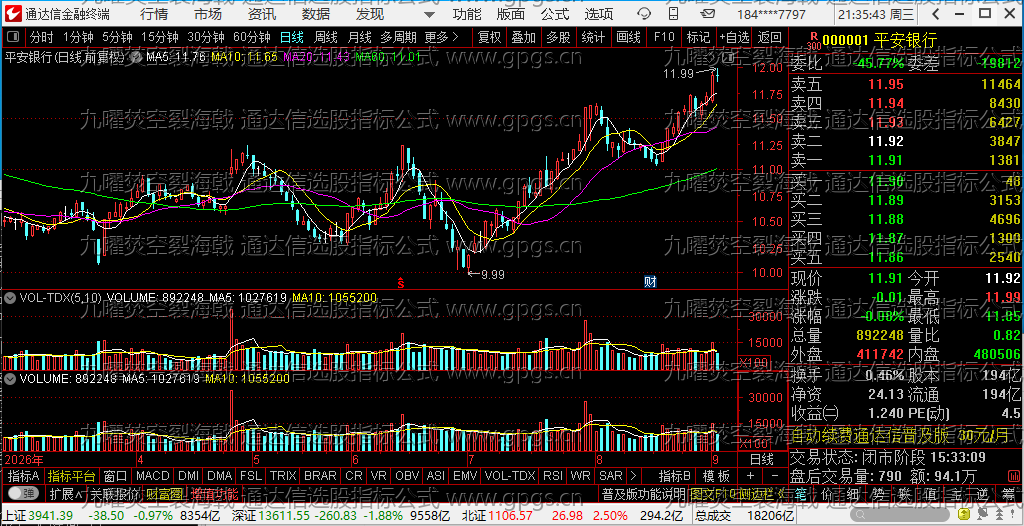This screenshot has width=1024, height=526.
Task: Switch to 15分钟 period
Action: point(159,38)
